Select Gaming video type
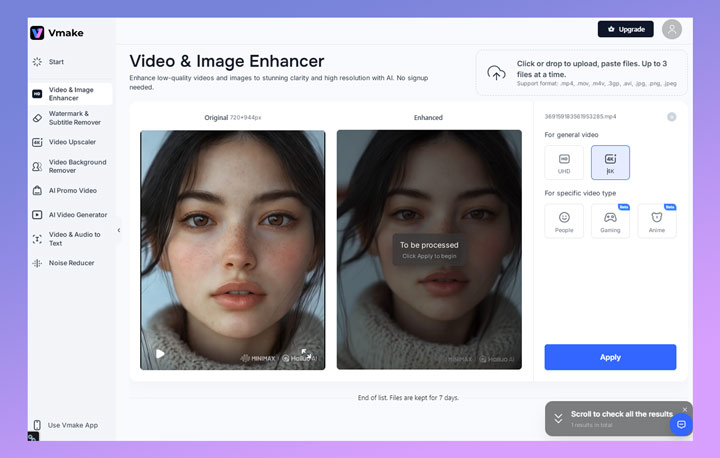The image size is (720, 458). pyautogui.click(x=610, y=221)
